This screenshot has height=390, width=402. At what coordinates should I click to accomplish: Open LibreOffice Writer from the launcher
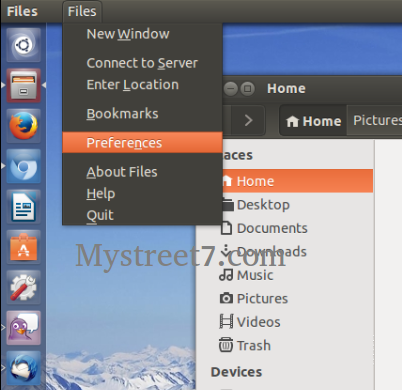(23, 207)
